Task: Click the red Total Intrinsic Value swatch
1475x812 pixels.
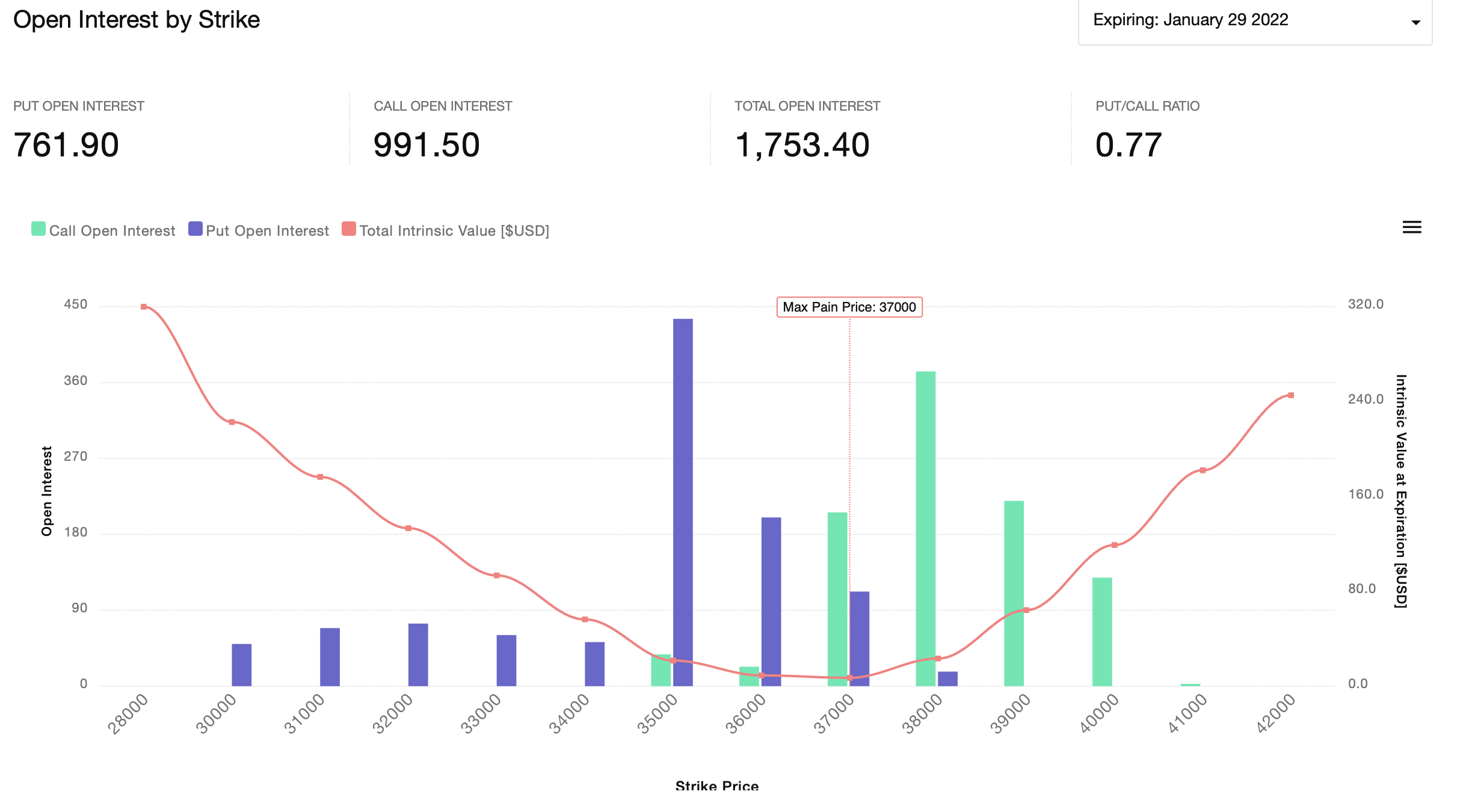Action: point(349,229)
